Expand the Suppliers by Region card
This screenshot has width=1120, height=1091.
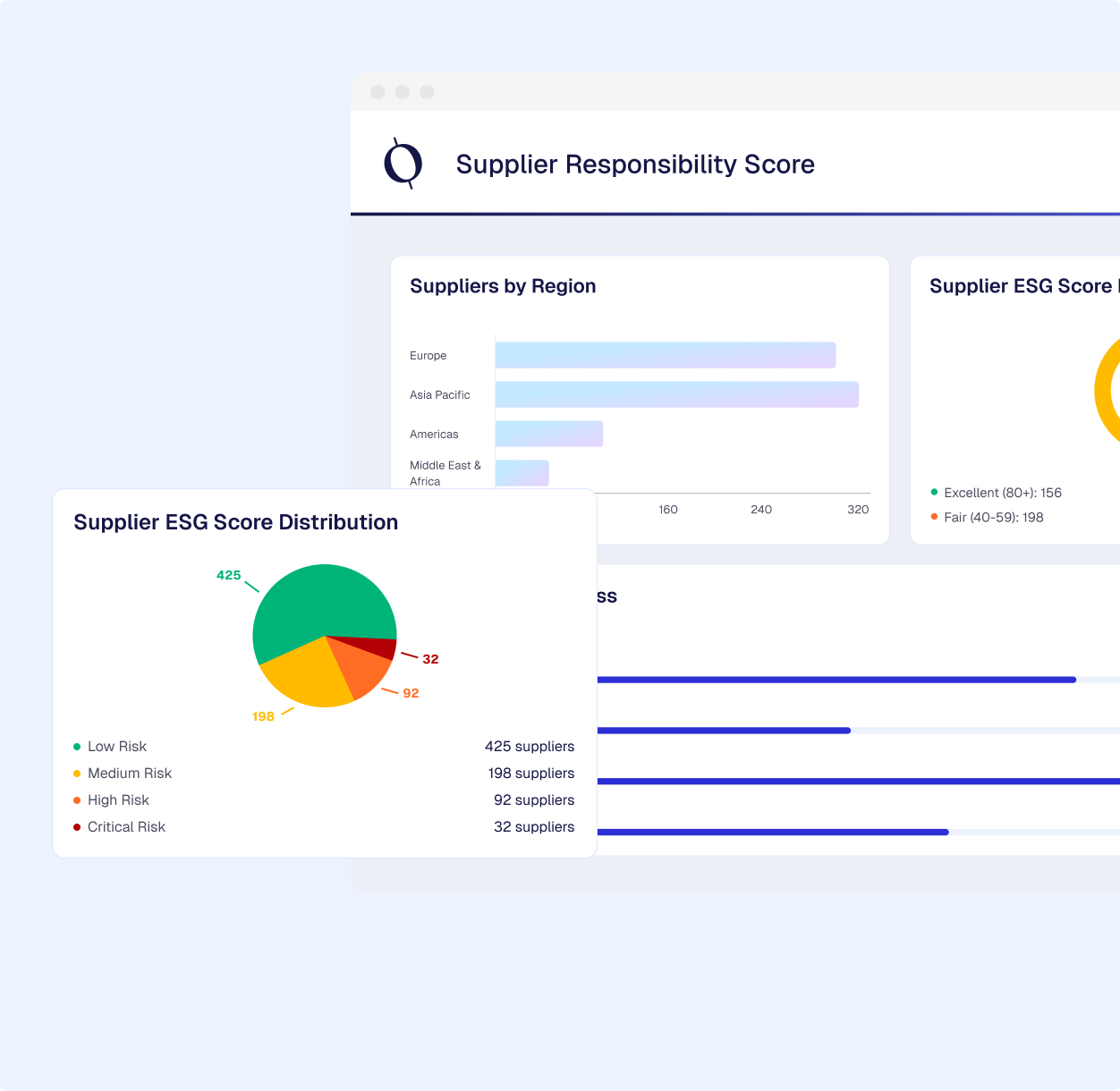[503, 285]
